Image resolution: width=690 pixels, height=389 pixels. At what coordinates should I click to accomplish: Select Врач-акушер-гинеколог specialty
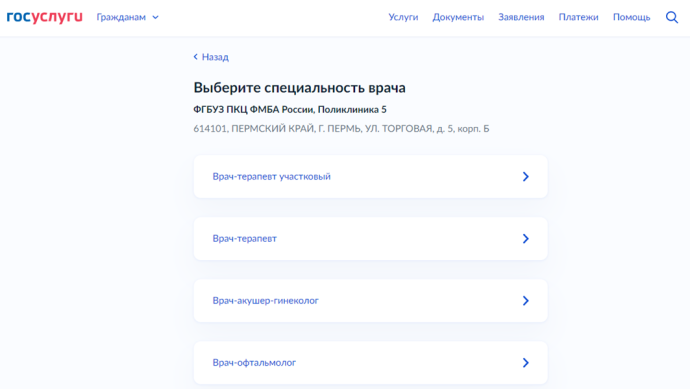[x=371, y=301]
